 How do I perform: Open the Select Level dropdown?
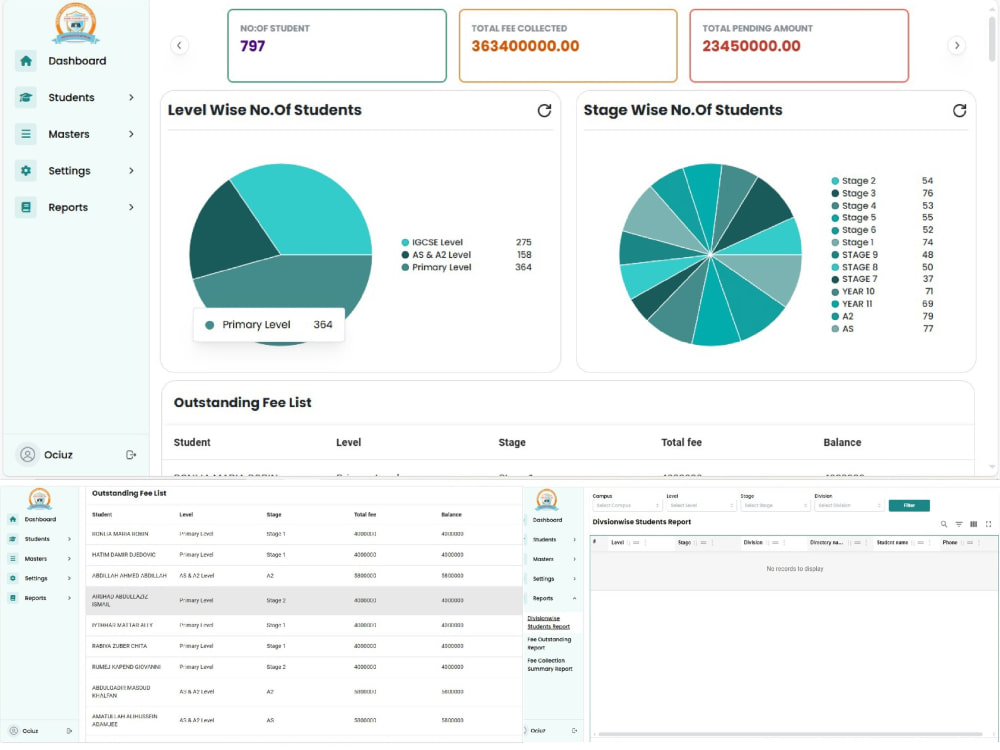pyautogui.click(x=701, y=506)
